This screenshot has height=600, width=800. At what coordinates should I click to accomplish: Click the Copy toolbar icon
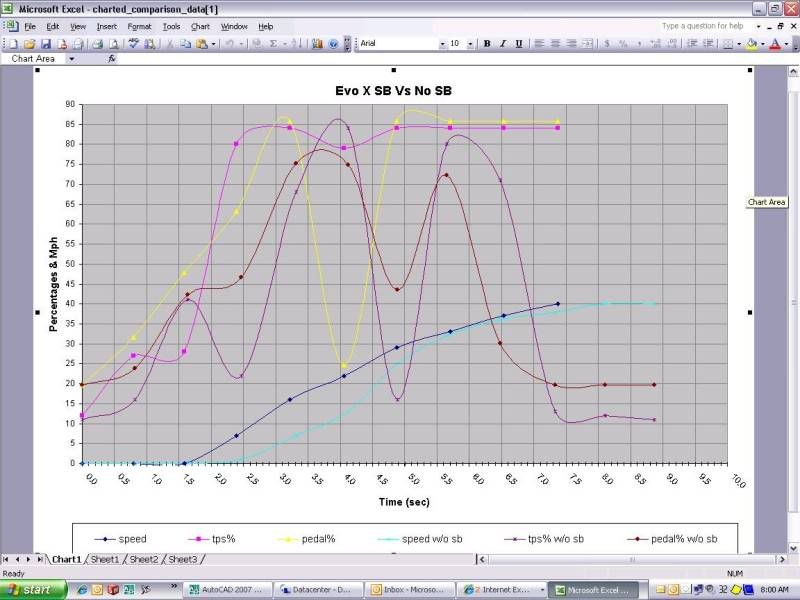186,44
